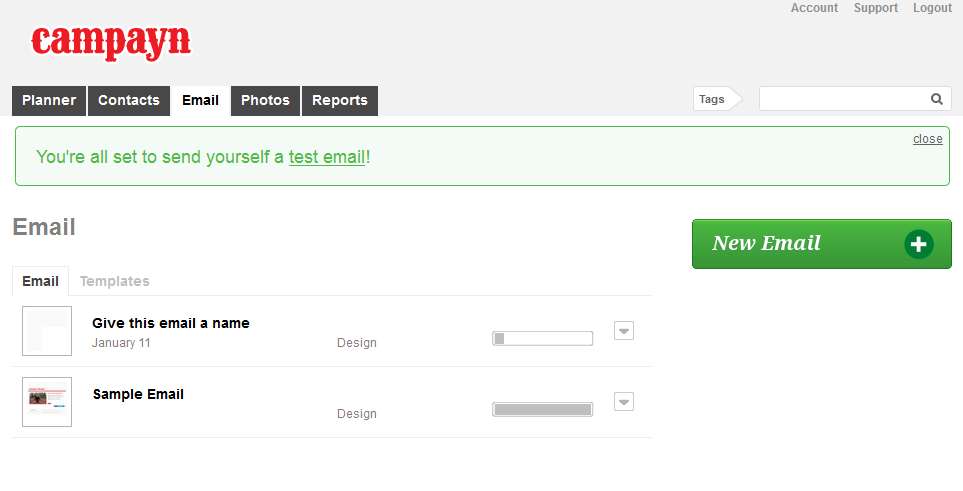Image resolution: width=963 pixels, height=491 pixels.
Task: Expand the Sample Email dropdown arrow
Action: pyautogui.click(x=624, y=402)
